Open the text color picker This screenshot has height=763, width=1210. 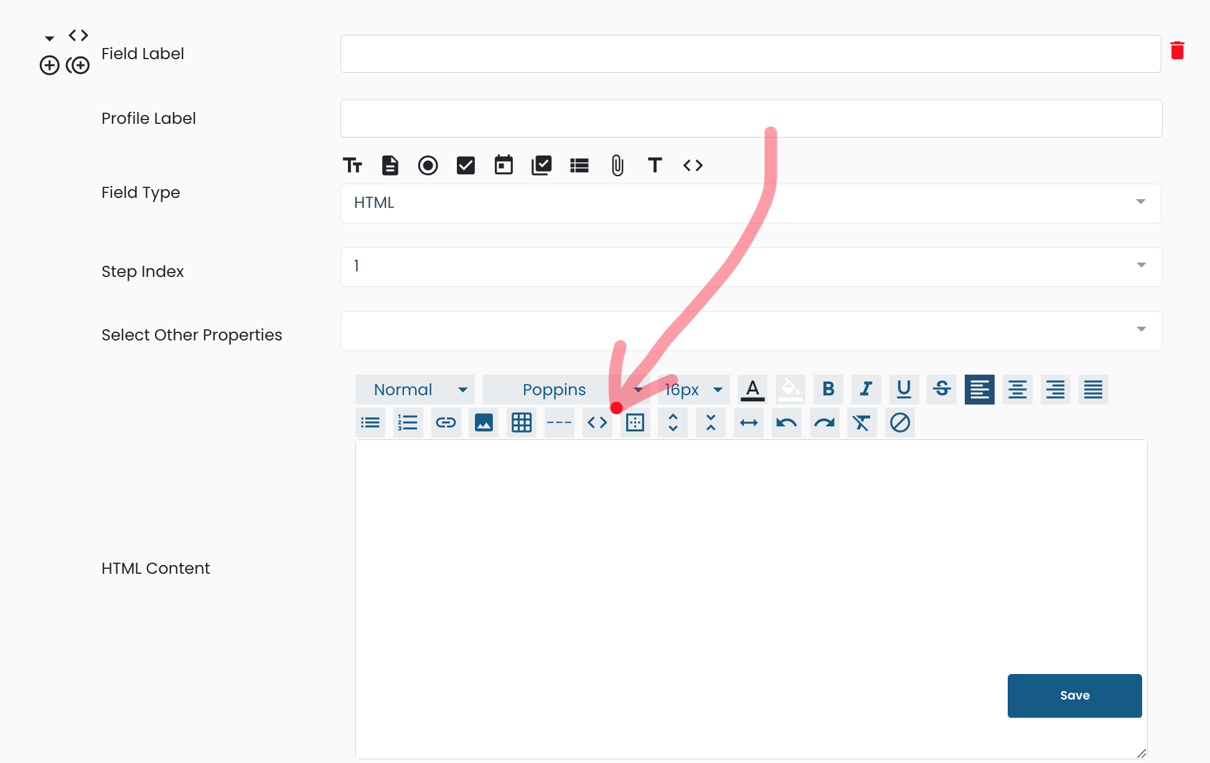click(x=752, y=389)
